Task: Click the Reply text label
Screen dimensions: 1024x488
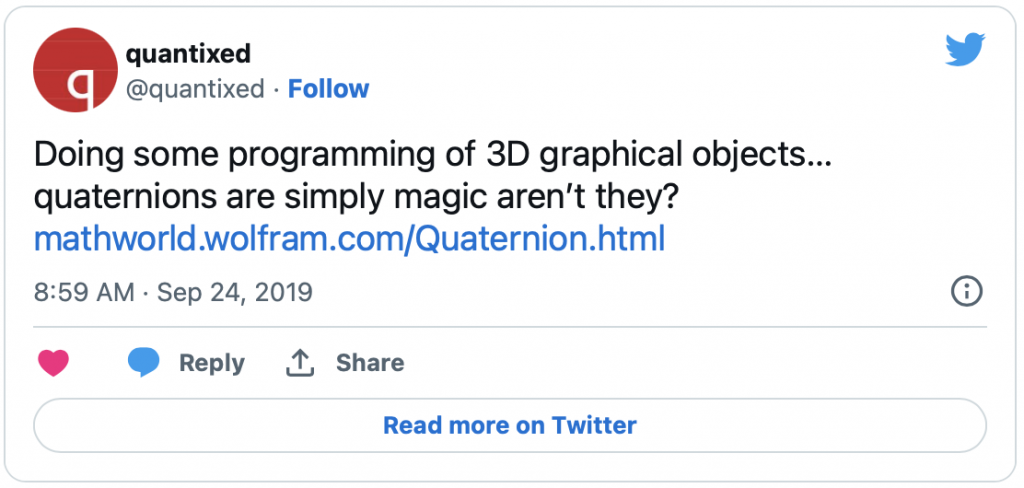Action: click(x=212, y=363)
